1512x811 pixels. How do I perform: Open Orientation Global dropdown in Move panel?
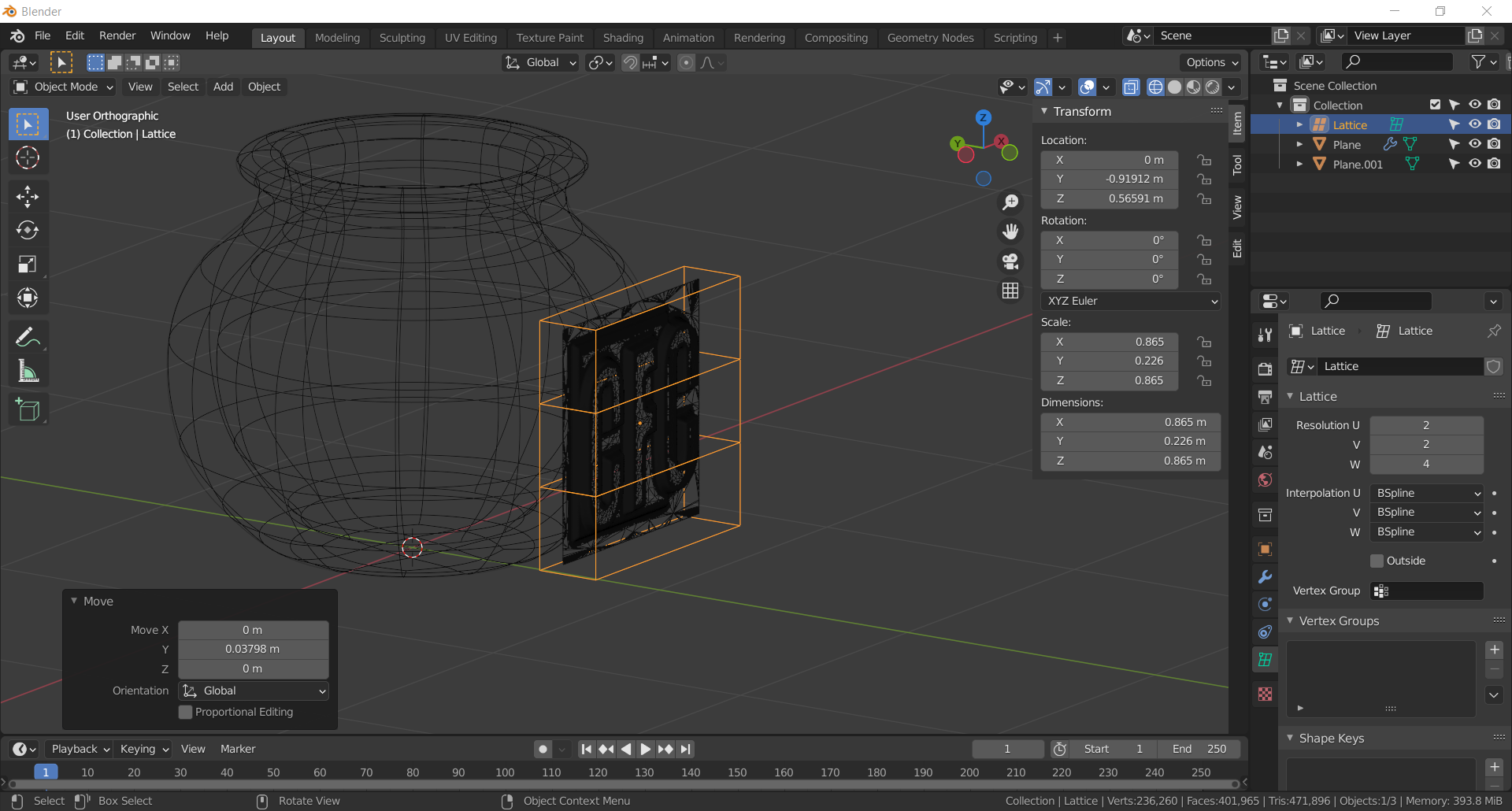(x=254, y=691)
